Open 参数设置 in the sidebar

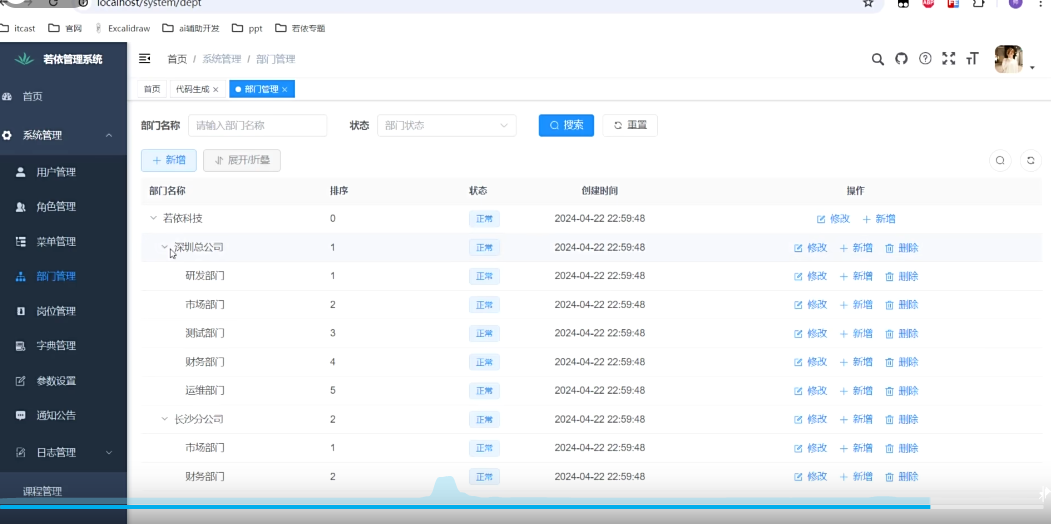(x=63, y=381)
